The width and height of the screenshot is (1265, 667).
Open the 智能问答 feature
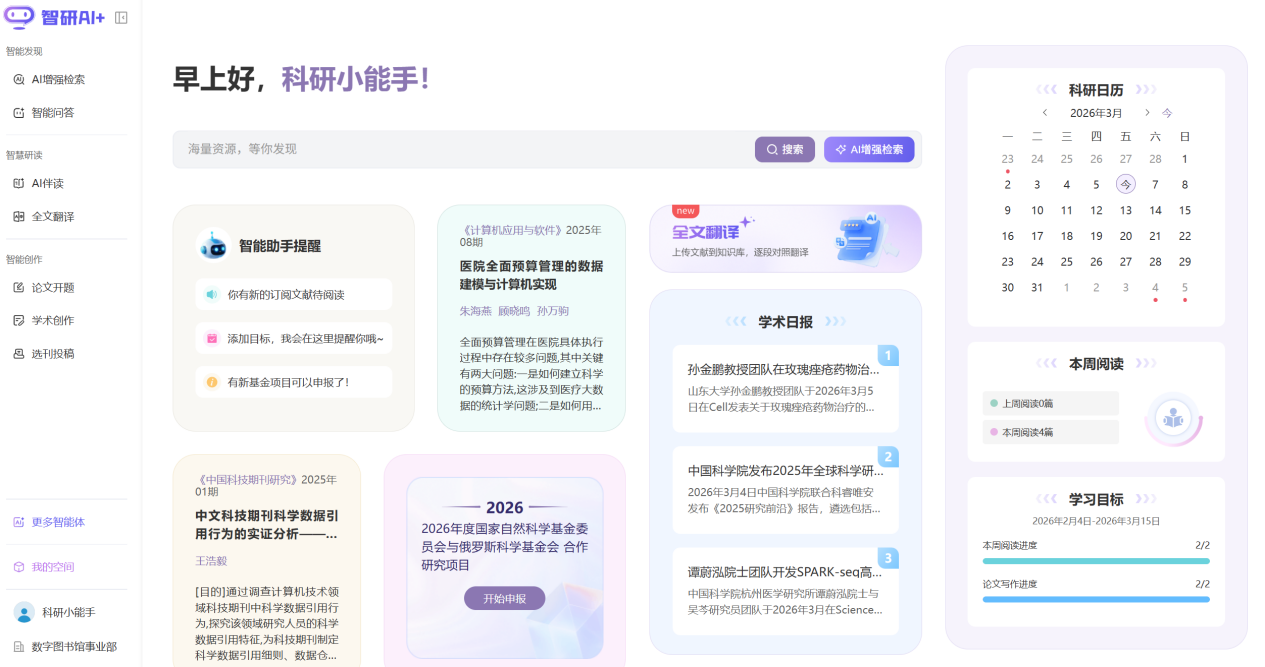click(54, 112)
